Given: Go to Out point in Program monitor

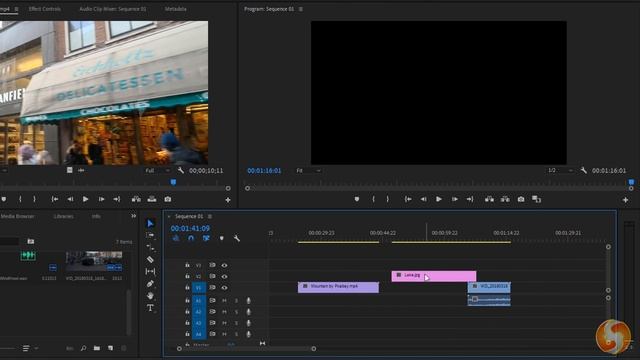Looking at the screenshot, I should (x=470, y=199).
